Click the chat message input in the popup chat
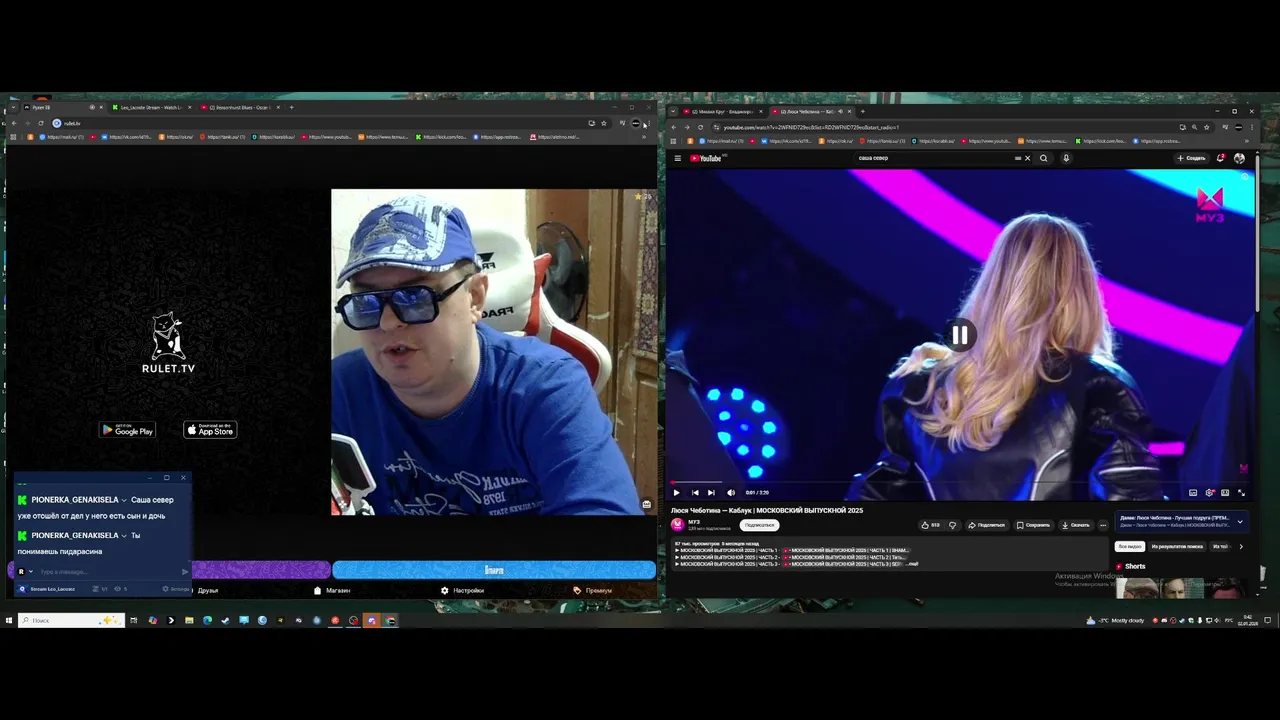The width and height of the screenshot is (1280, 720). pyautogui.click(x=108, y=572)
